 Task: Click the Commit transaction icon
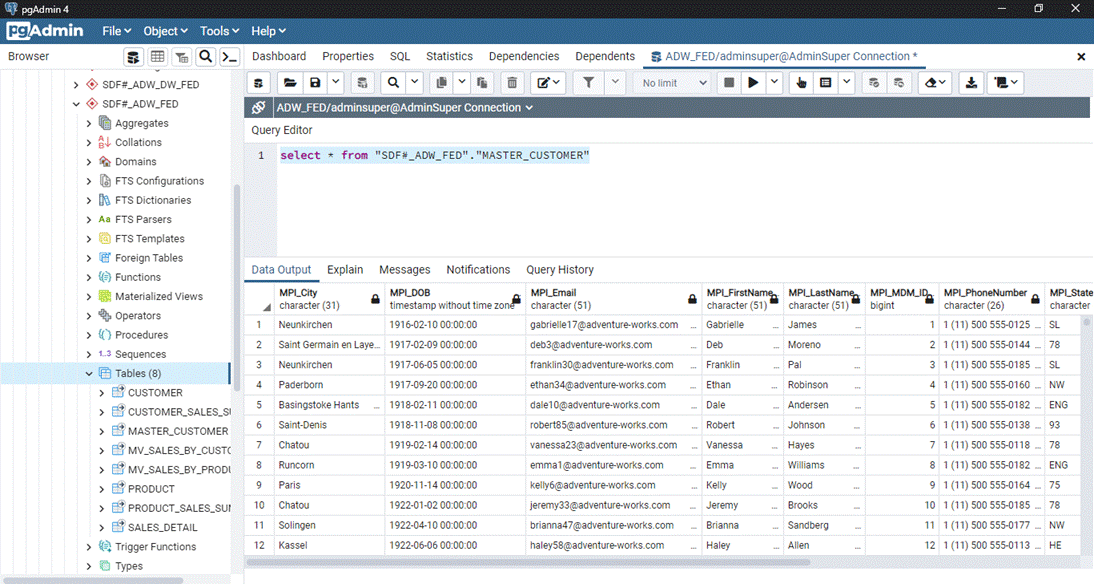coord(874,83)
